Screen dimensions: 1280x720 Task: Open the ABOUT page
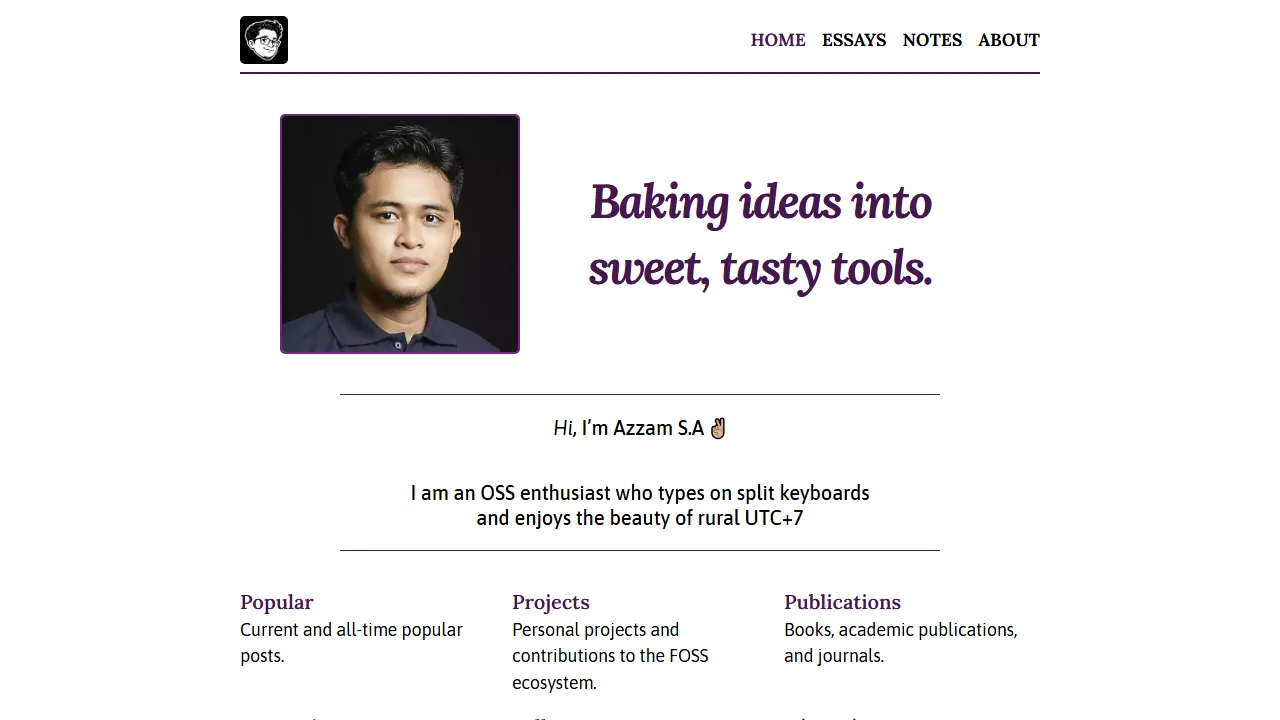[x=1008, y=40]
